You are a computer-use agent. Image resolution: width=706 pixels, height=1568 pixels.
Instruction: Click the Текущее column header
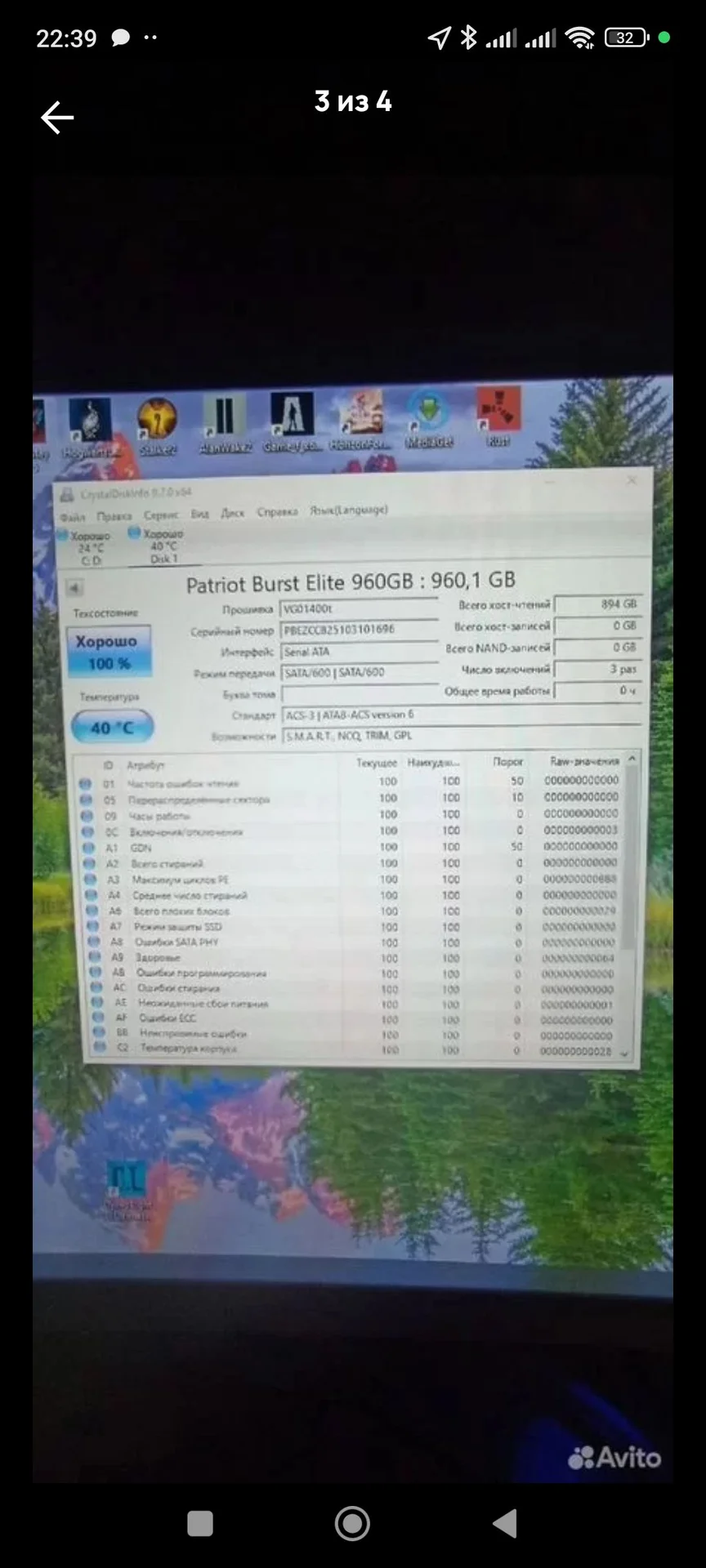(x=377, y=763)
